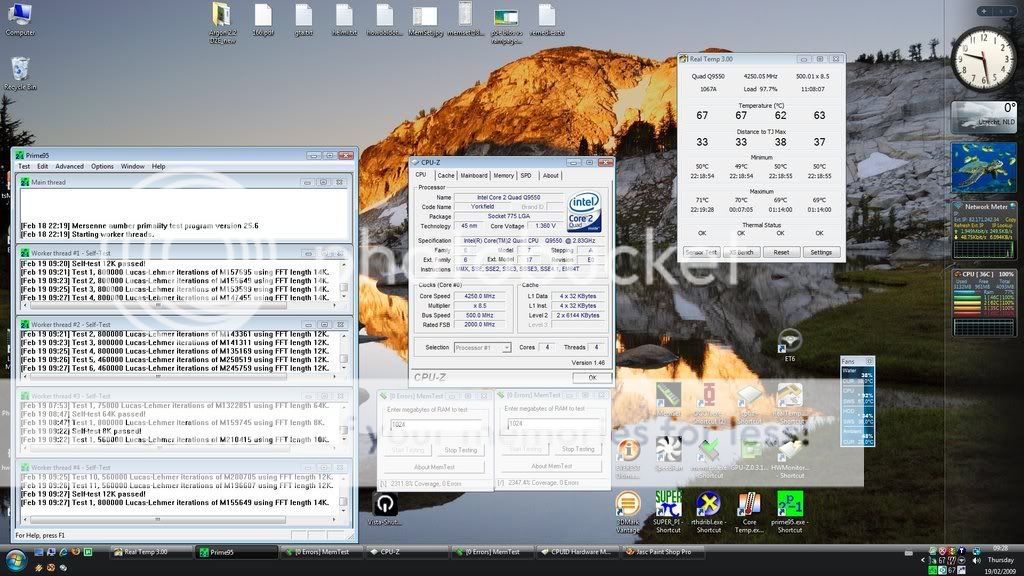
Task: Click the volume icon in system tray
Action: point(976,560)
